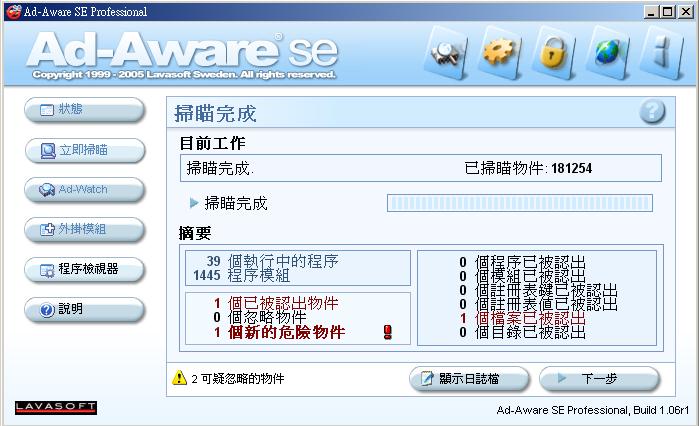Open web update globe icon
The height and width of the screenshot is (426, 699).
click(608, 53)
